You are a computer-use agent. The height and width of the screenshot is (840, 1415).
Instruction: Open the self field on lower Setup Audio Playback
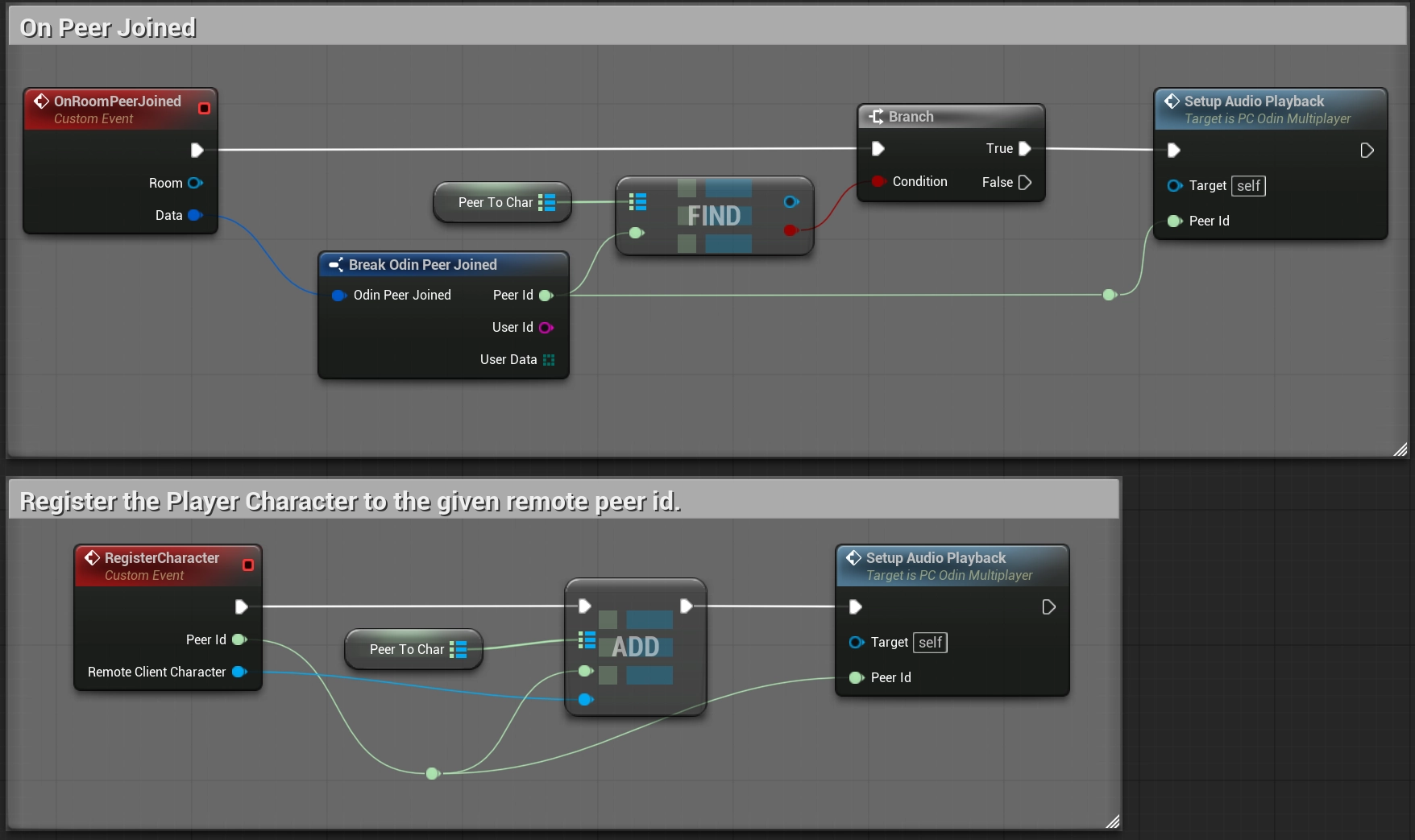click(x=930, y=642)
